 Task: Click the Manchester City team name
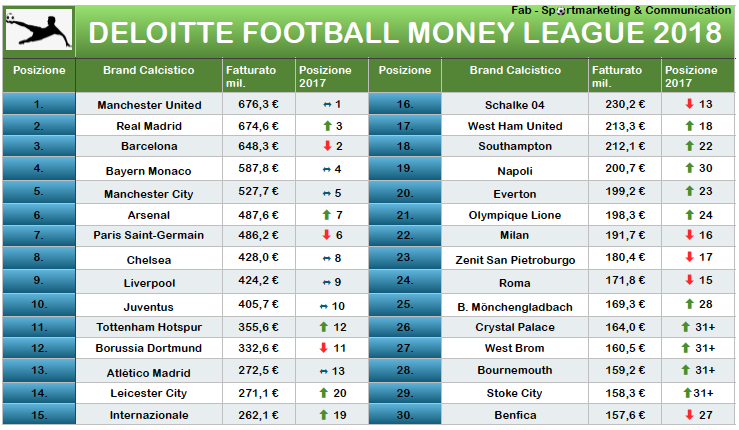click(148, 194)
